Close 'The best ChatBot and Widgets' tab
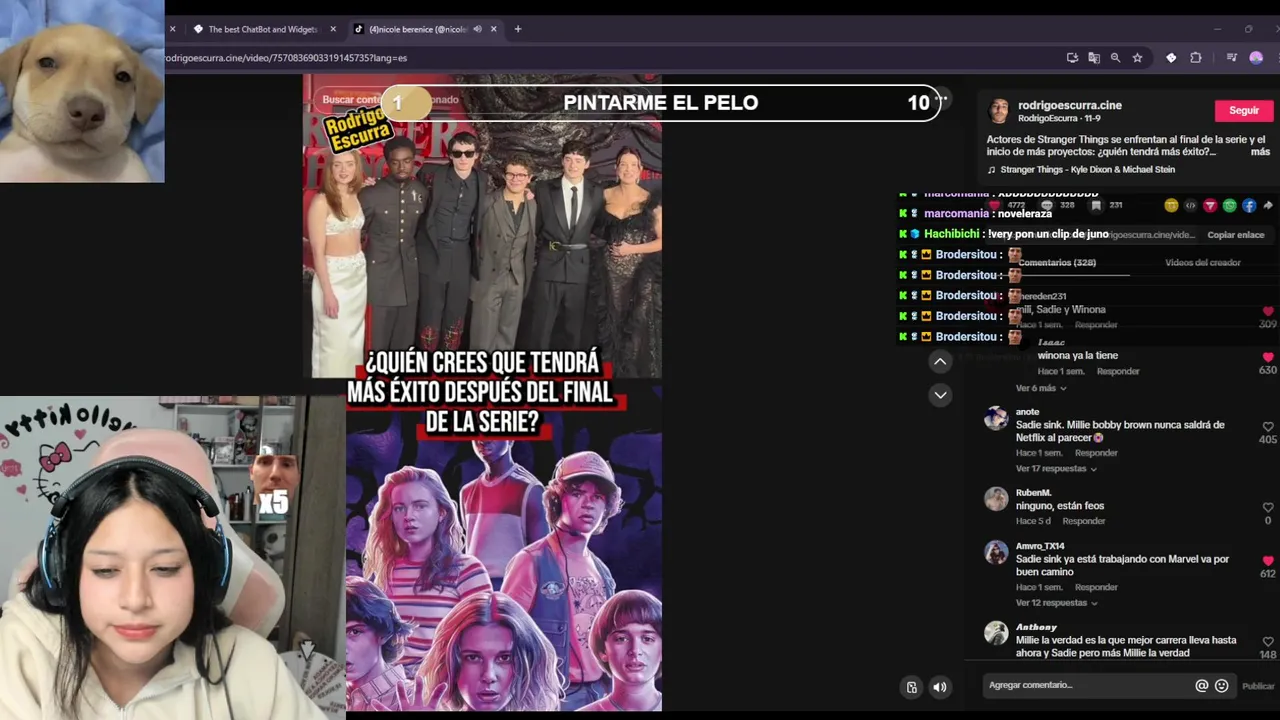The image size is (1280, 720). (x=333, y=29)
